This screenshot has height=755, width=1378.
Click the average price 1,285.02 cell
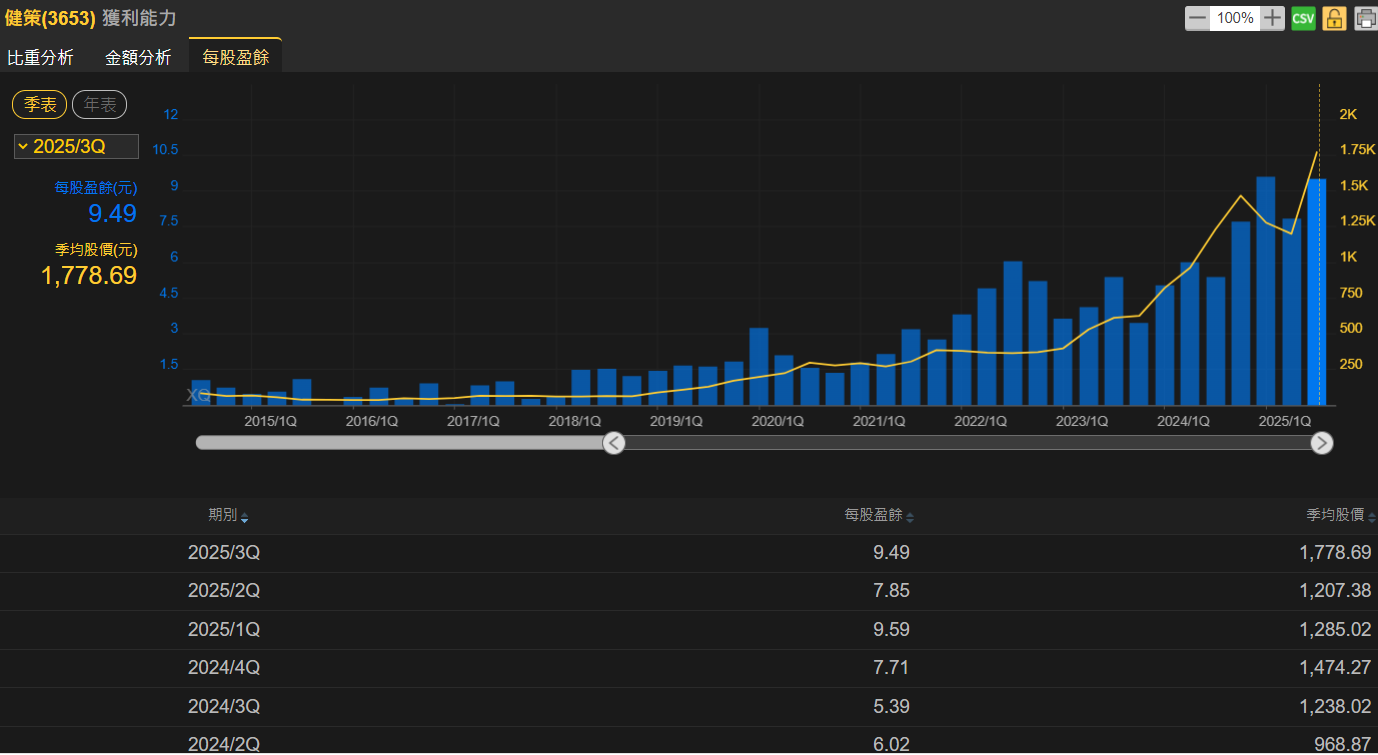point(1335,630)
